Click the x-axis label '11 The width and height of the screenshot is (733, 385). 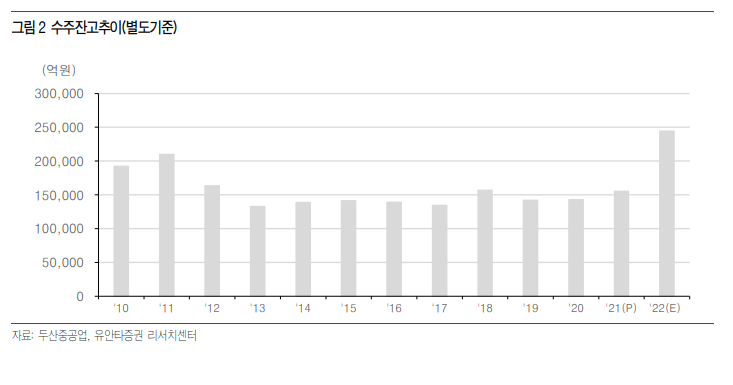coord(166,308)
